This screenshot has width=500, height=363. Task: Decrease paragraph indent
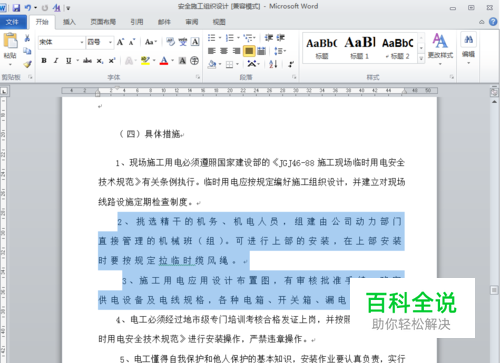(269, 38)
